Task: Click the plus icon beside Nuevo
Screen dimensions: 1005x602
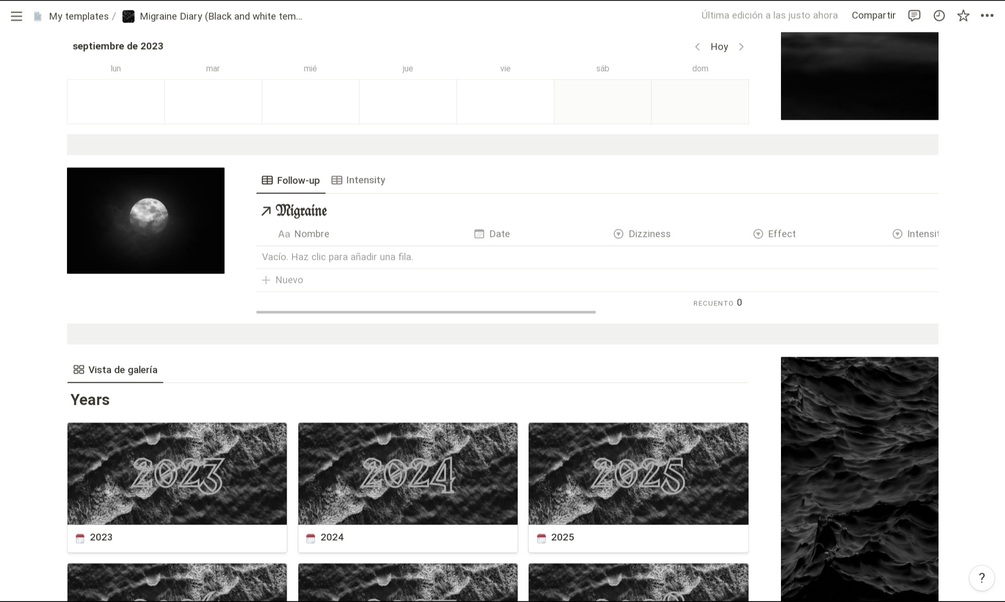Action: [x=266, y=280]
